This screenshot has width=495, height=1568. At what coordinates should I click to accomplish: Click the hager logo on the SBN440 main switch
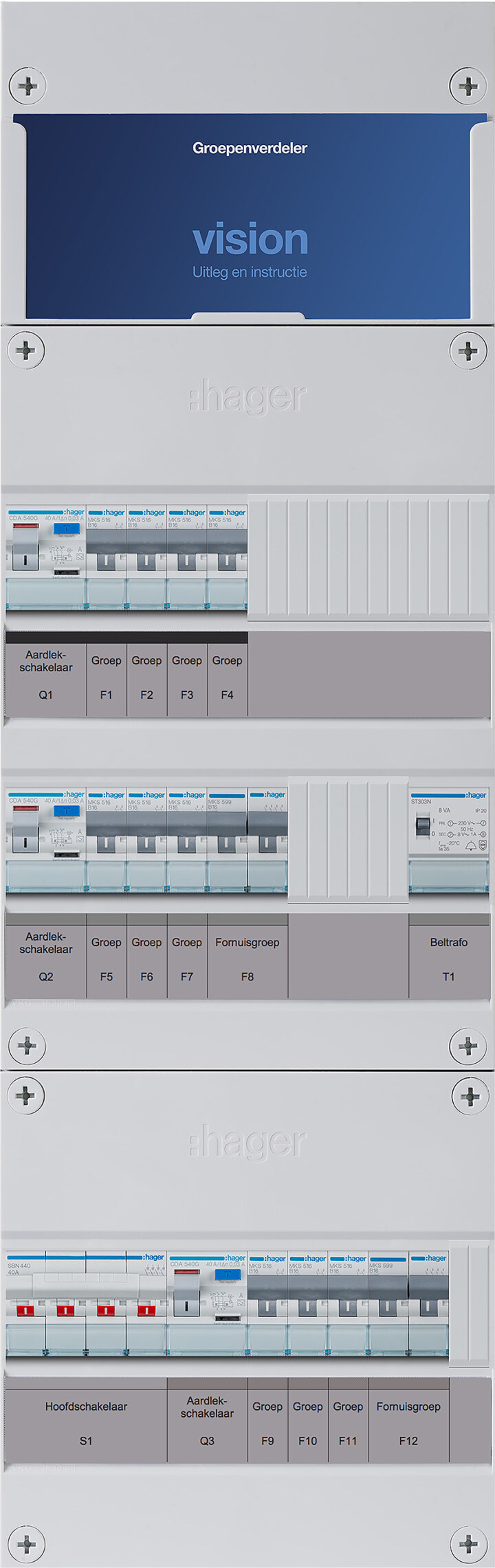click(154, 1257)
